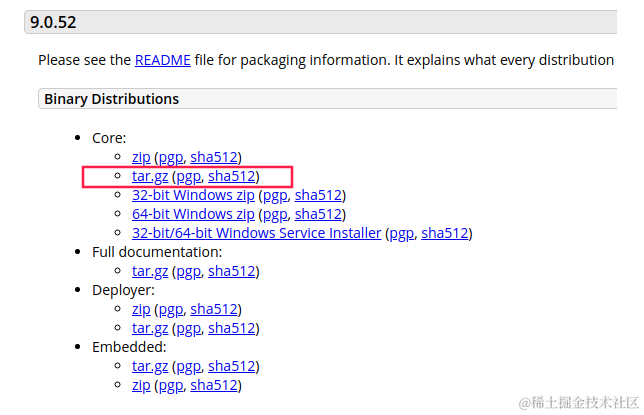Viewport: 644px width, 415px height.
Task: Open the README link
Action: tap(163, 60)
